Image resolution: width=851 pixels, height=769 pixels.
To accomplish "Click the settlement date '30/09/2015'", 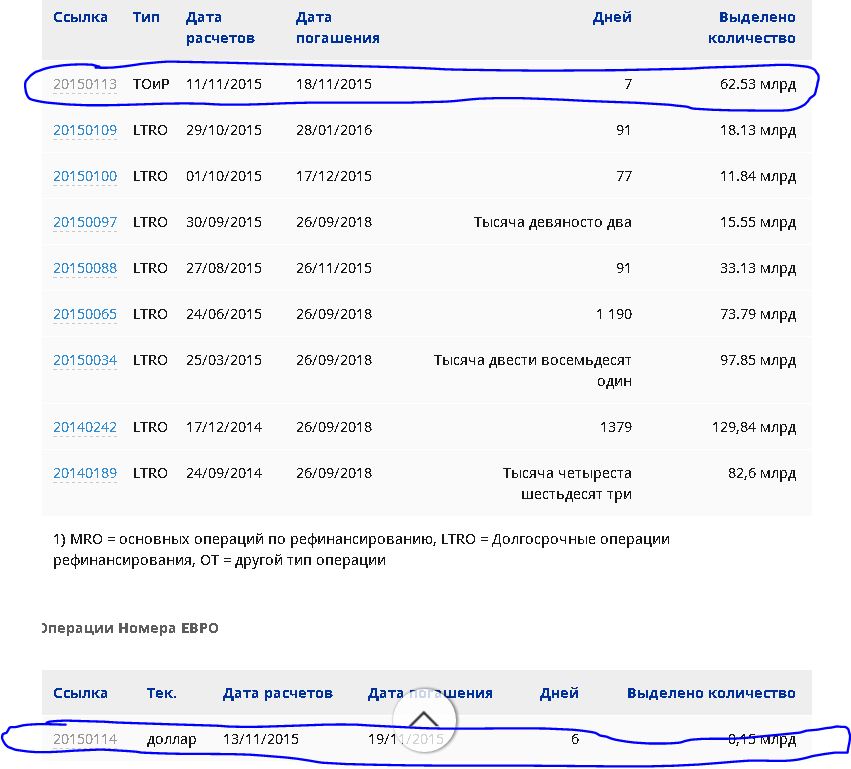I will (x=224, y=223).
